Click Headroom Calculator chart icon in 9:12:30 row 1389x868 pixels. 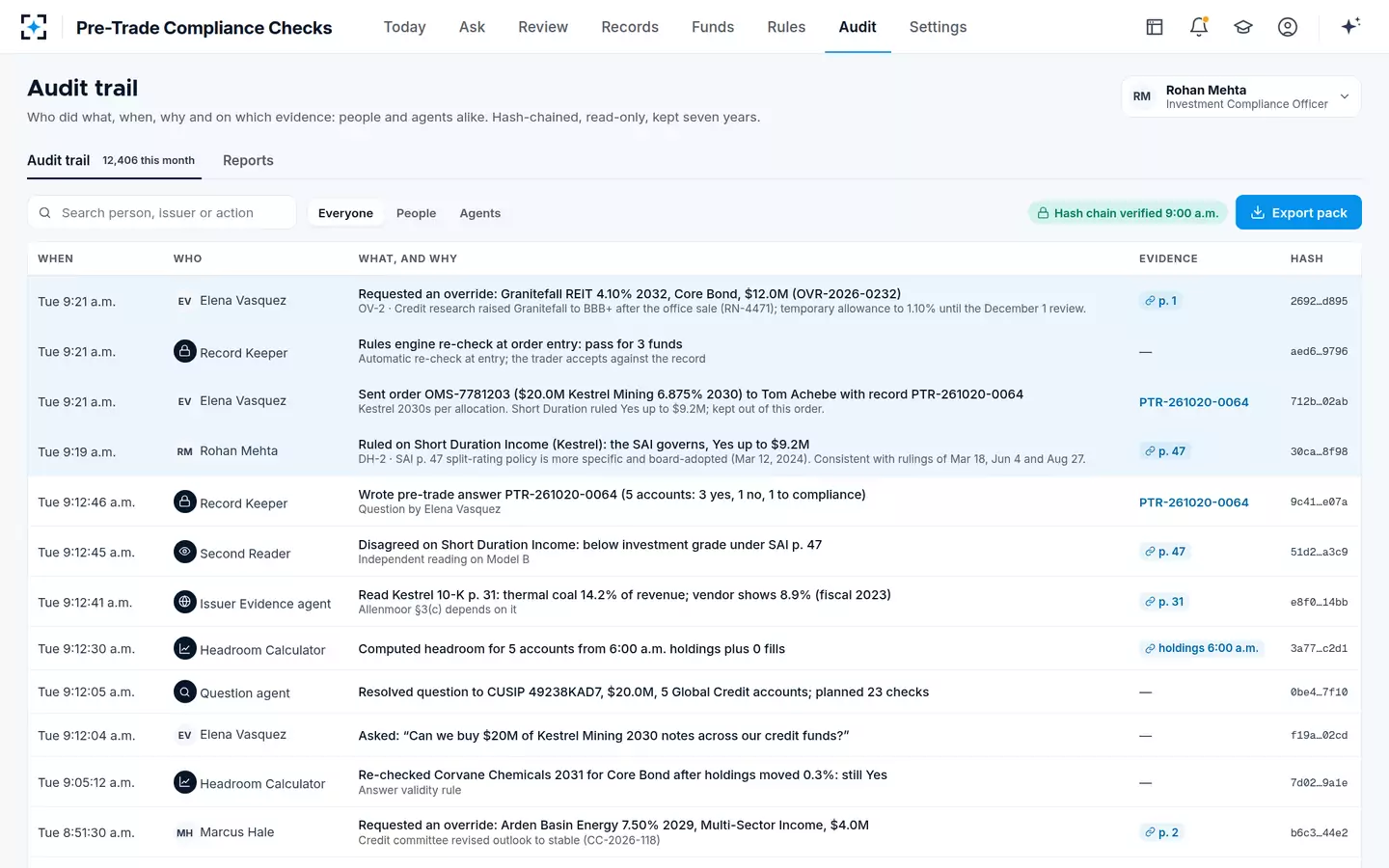[185, 648]
